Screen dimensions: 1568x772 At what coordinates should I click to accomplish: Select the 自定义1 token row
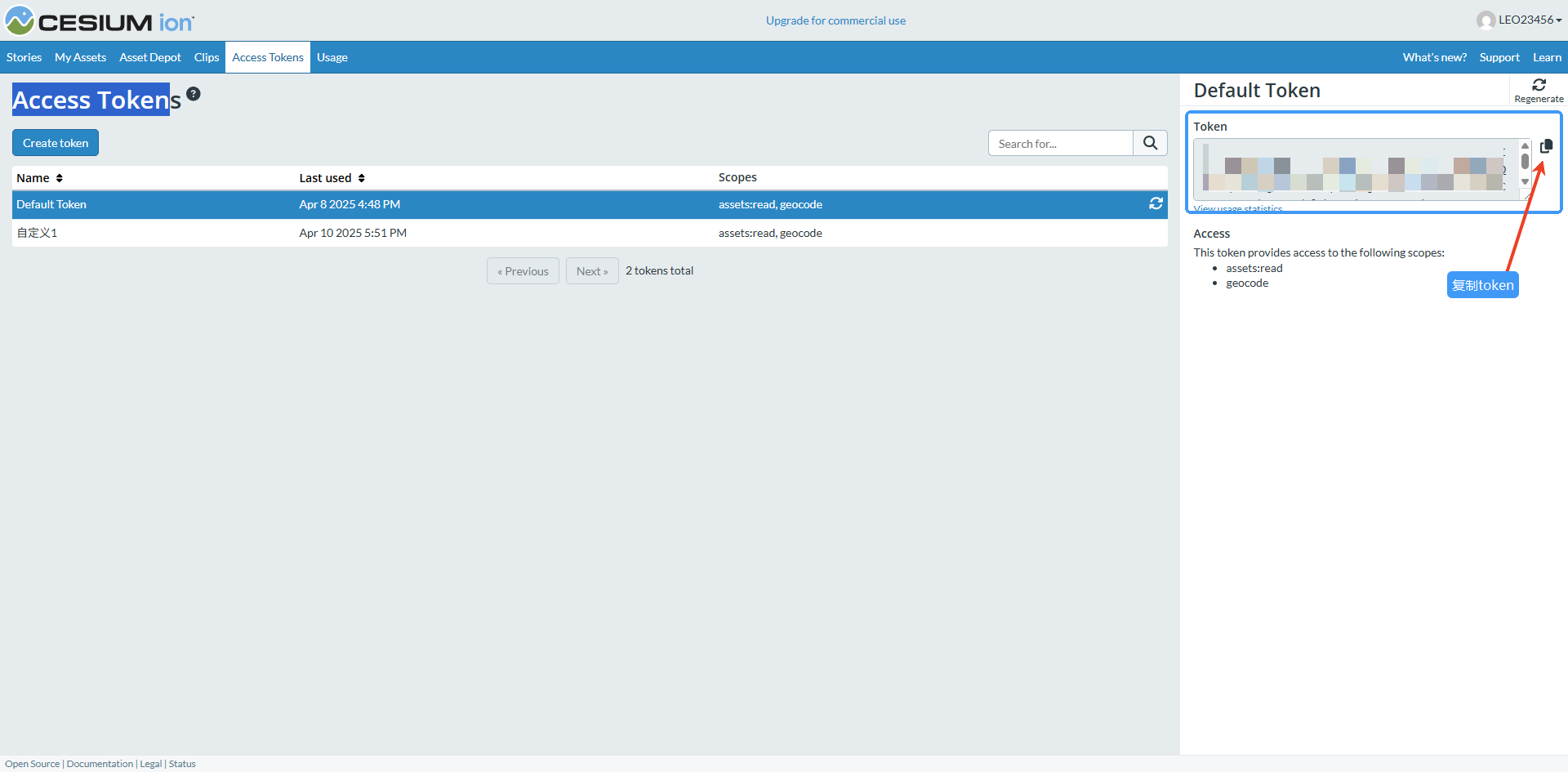tap(590, 233)
